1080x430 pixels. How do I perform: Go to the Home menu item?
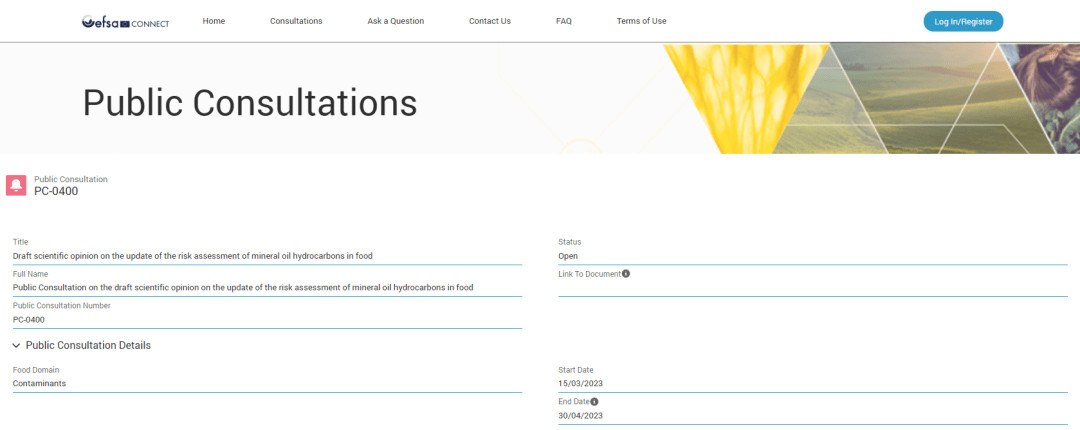[x=213, y=21]
